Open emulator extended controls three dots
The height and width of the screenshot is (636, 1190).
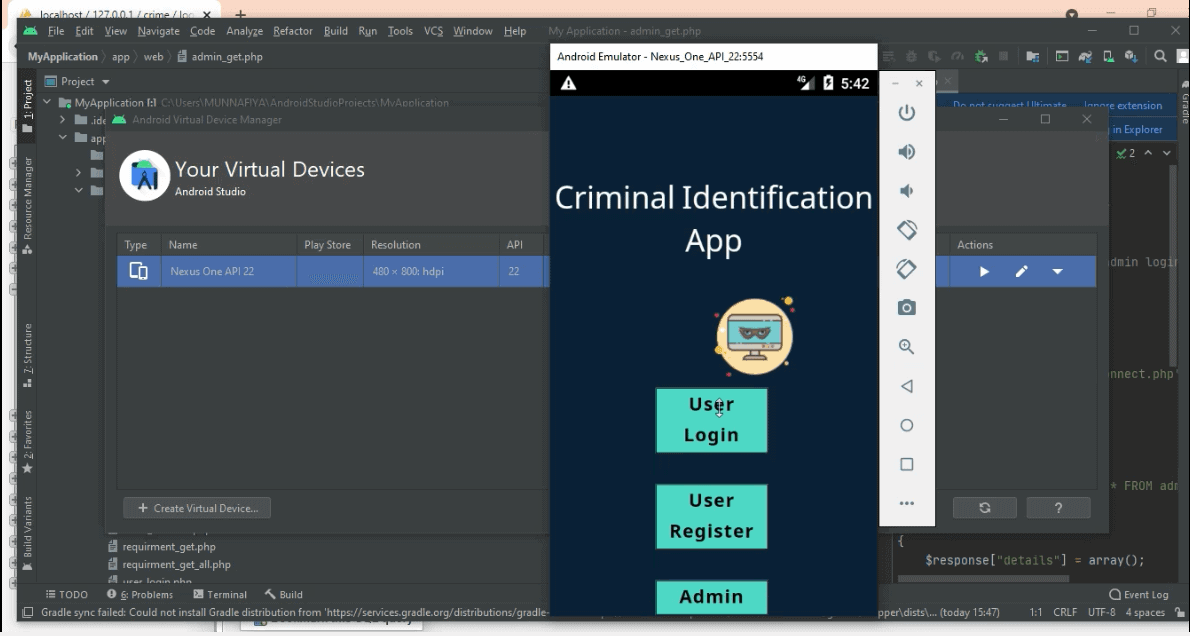pos(906,503)
